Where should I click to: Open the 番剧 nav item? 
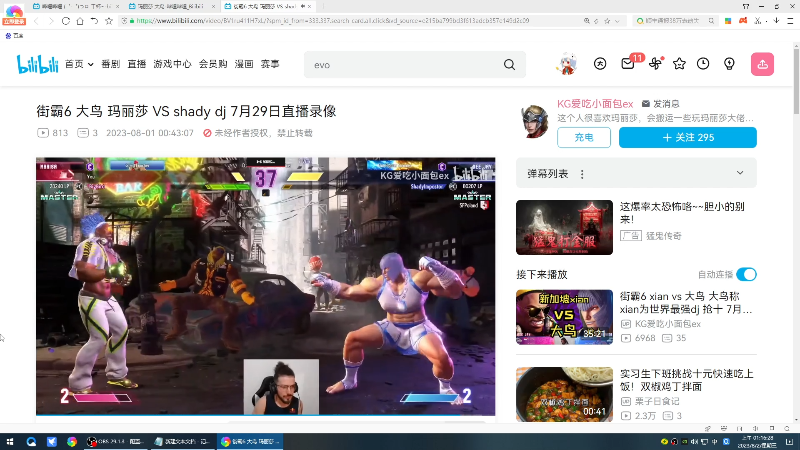[x=110, y=64]
